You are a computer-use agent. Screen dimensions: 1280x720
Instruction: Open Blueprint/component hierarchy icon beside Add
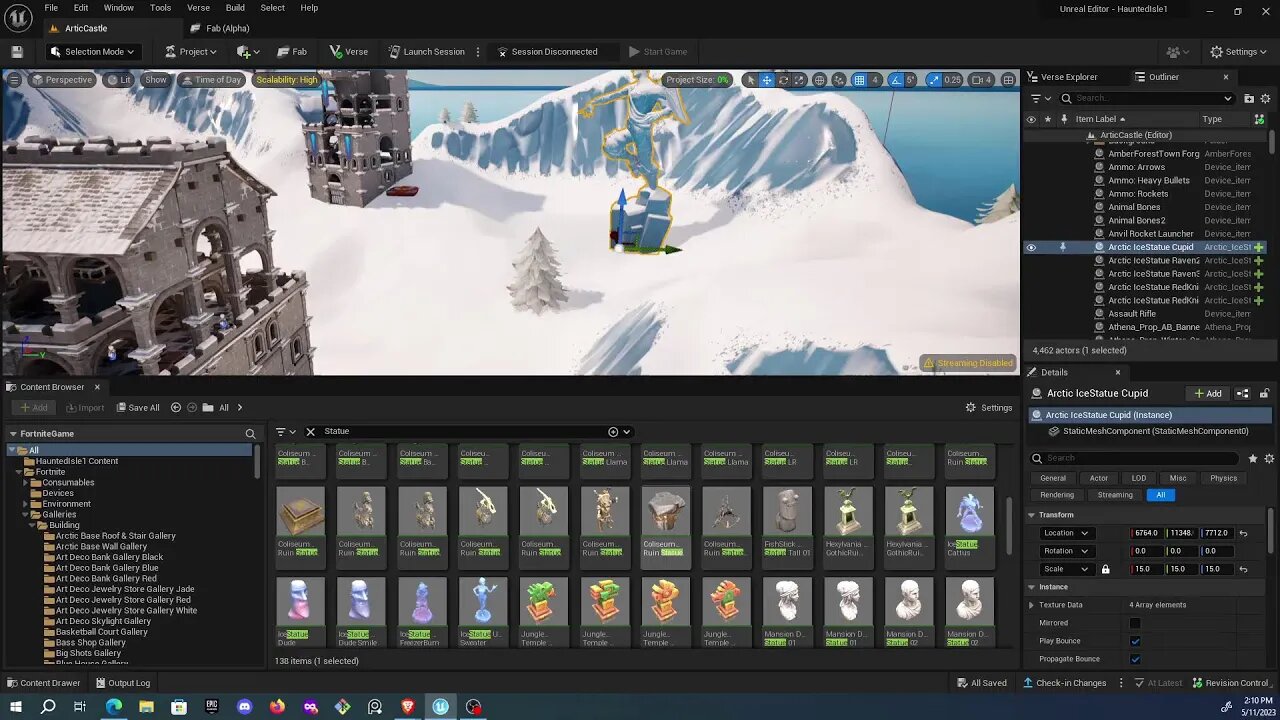1243,394
